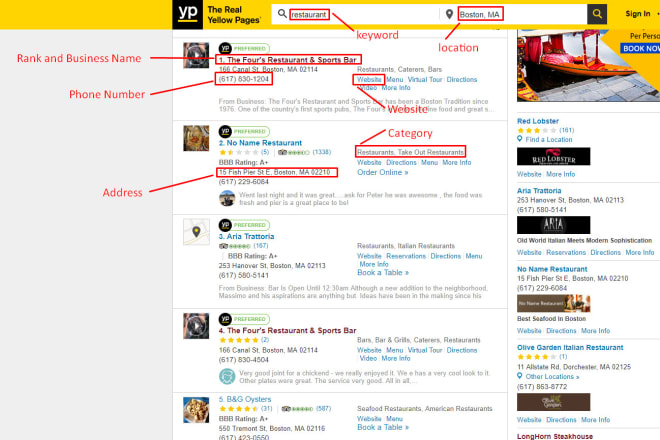Open Virtual Tour link in listing 1
This screenshot has width=660, height=440.
click(x=425, y=80)
